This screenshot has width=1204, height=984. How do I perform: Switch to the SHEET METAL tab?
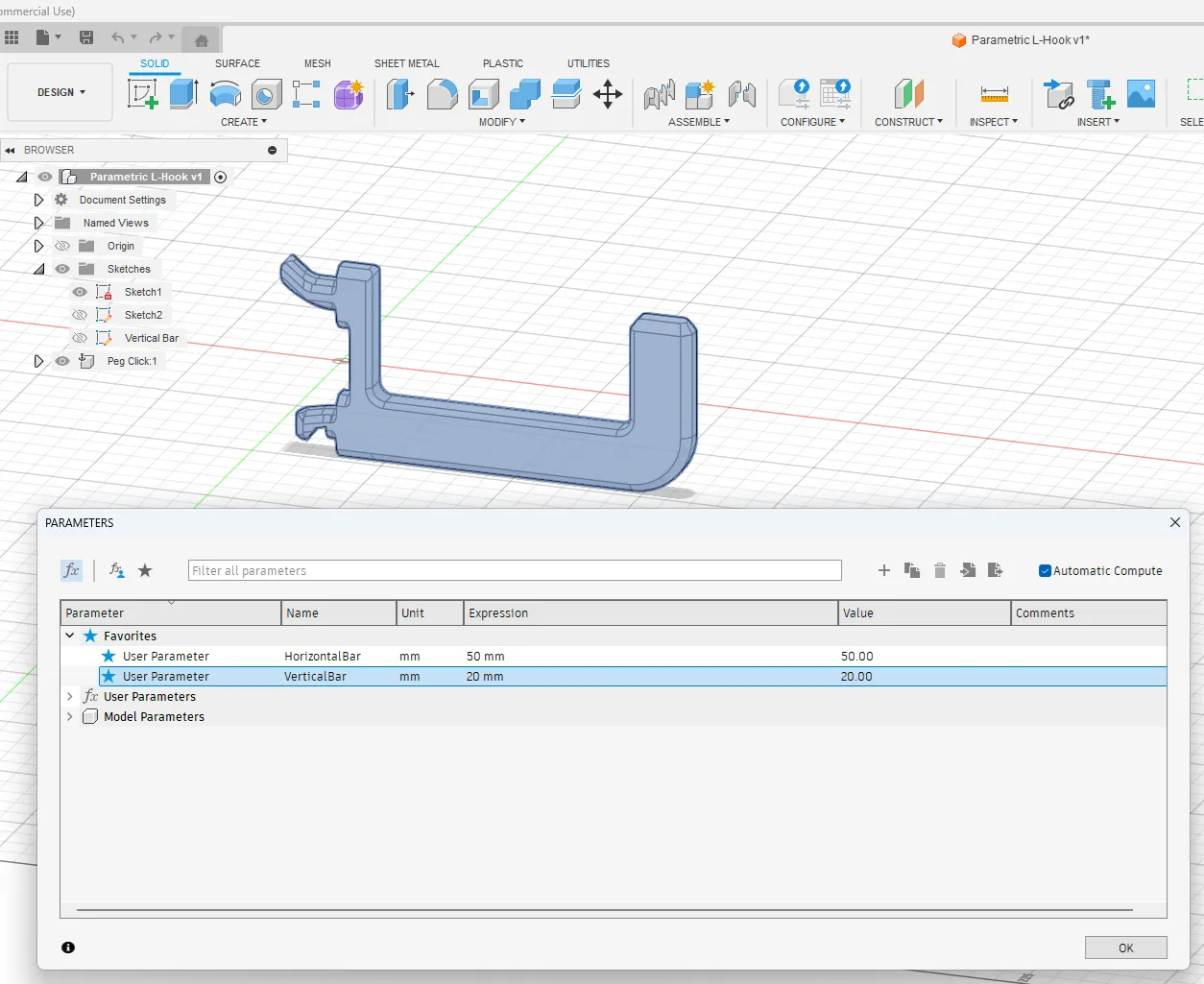pos(407,63)
